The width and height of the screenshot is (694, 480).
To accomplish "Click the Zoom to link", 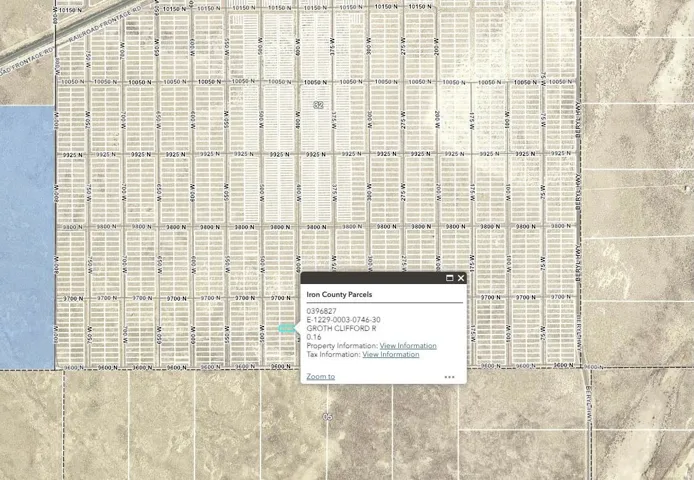I will coord(320,376).
